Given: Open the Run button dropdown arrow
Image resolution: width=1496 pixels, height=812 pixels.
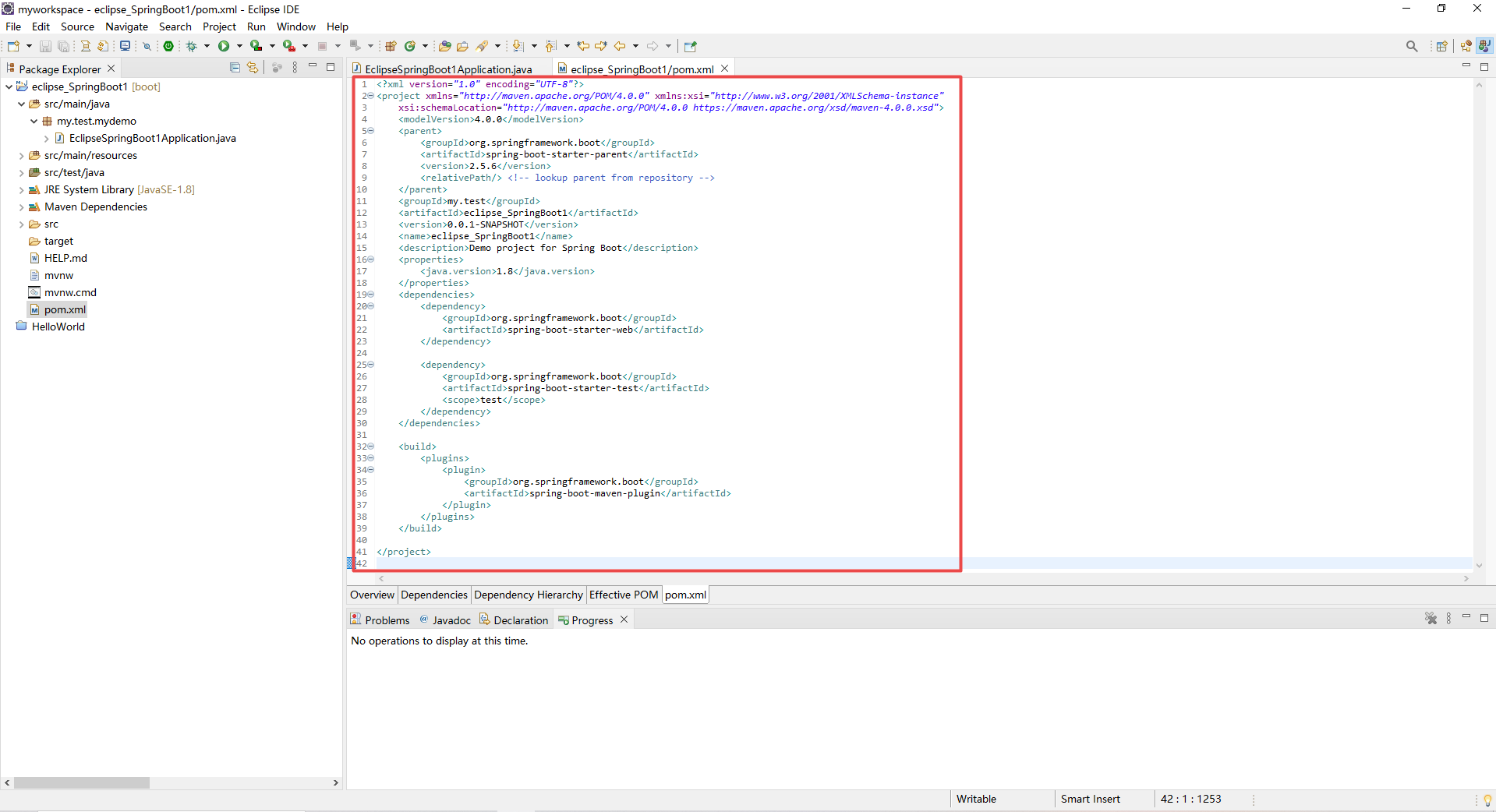Looking at the screenshot, I should pos(239,46).
